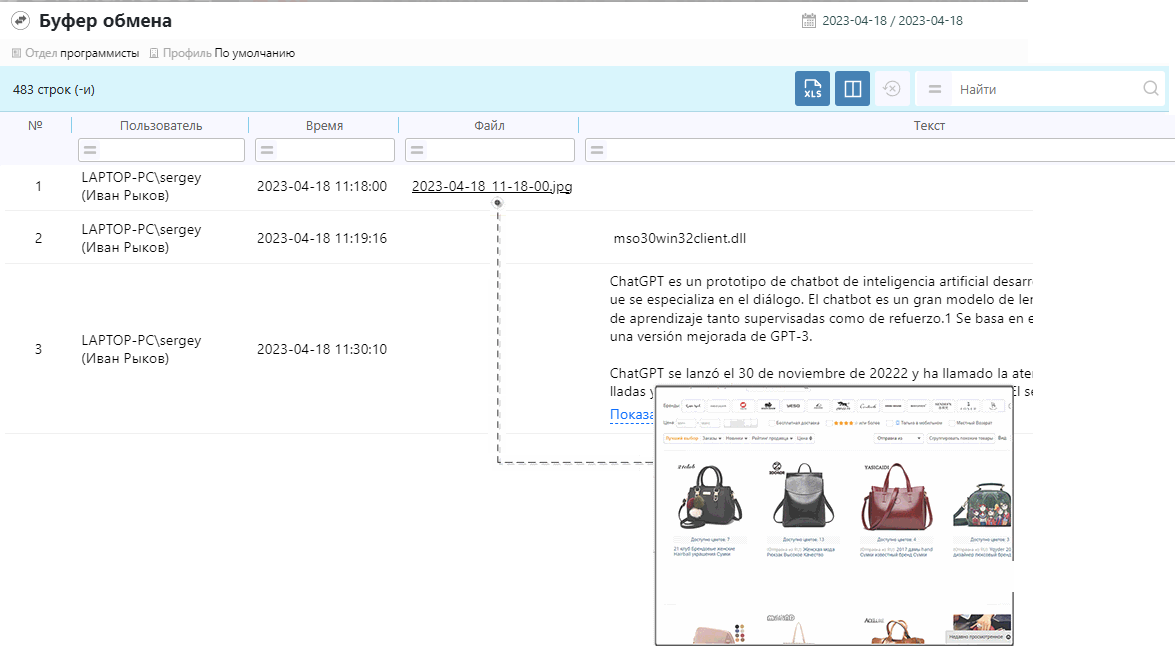Open filter operator icon in Текст column
This screenshot has width=1175, height=662.
(x=596, y=150)
